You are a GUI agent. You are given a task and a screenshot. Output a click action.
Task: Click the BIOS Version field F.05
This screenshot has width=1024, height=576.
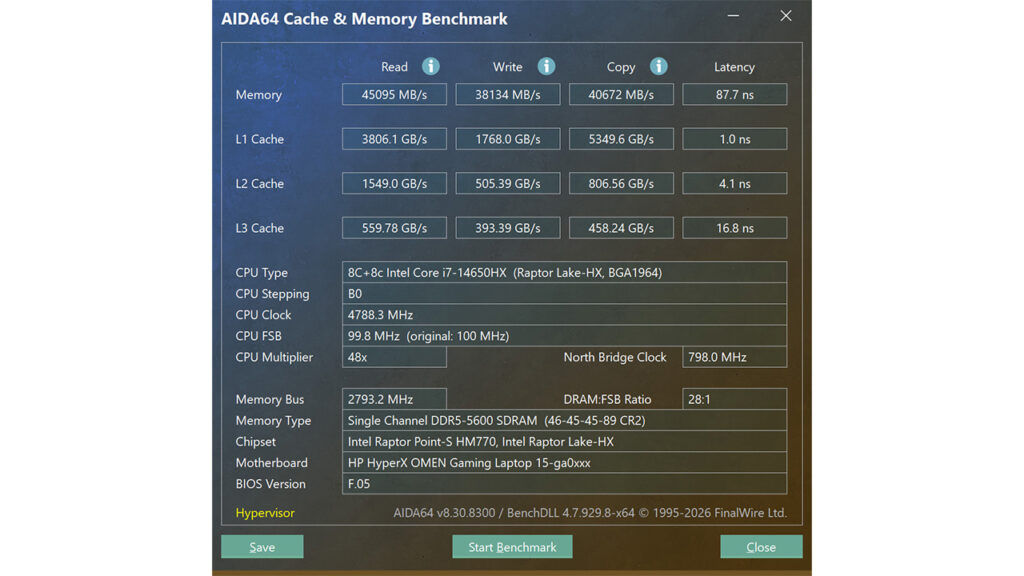coord(564,483)
